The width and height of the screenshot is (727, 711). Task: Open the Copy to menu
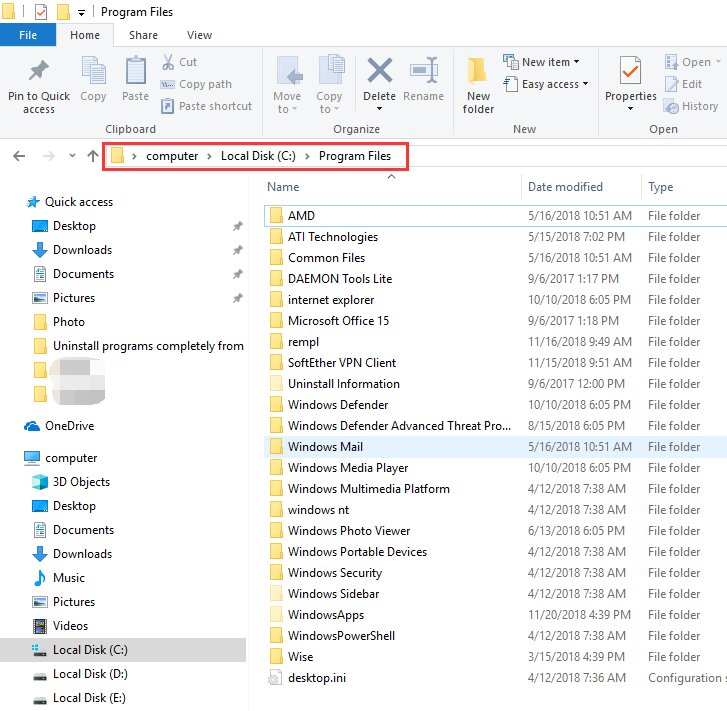[x=329, y=85]
